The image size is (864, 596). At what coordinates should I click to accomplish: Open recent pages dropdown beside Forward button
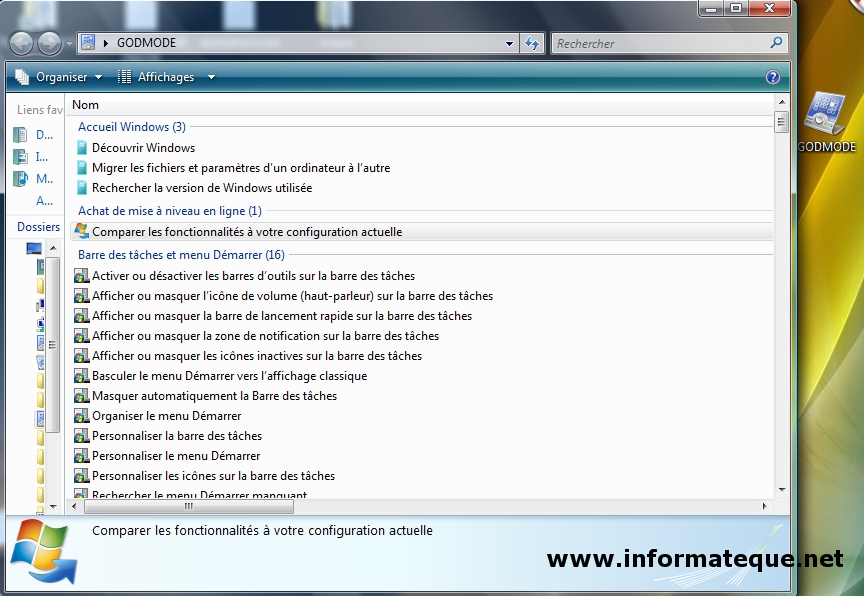(69, 44)
